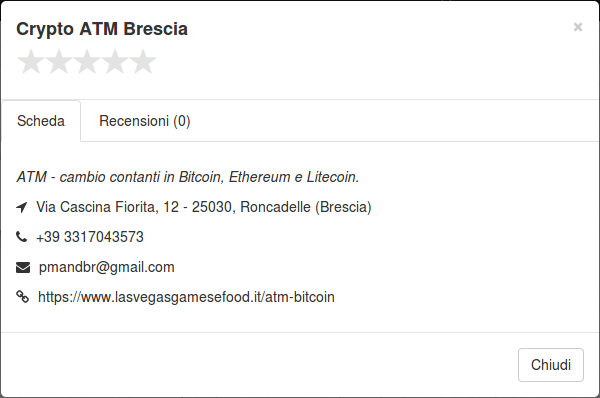Click the chain link icon
Image resolution: width=600 pixels, height=398 pixels.
tap(22, 297)
